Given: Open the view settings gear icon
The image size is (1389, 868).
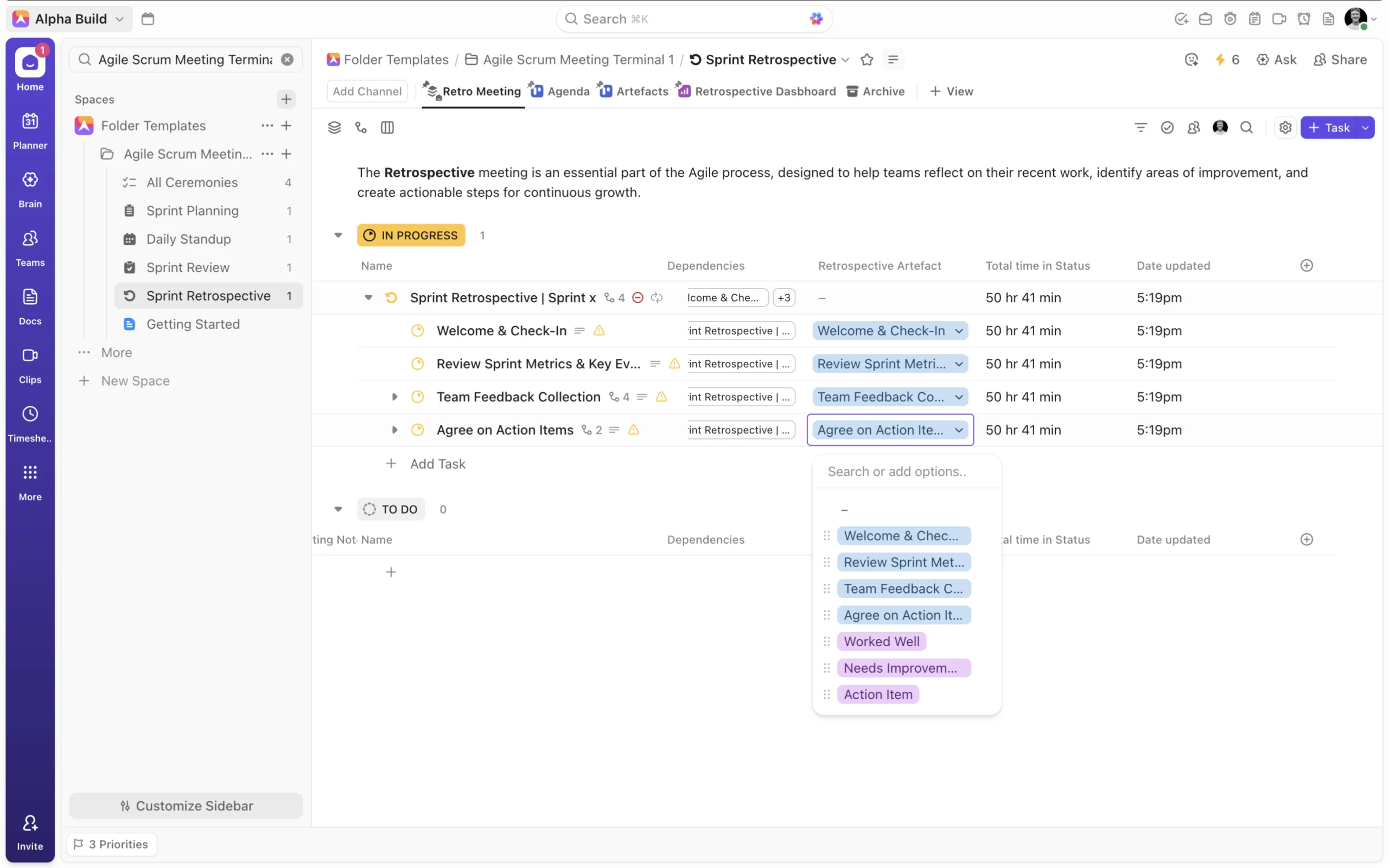Looking at the screenshot, I should click(x=1285, y=127).
